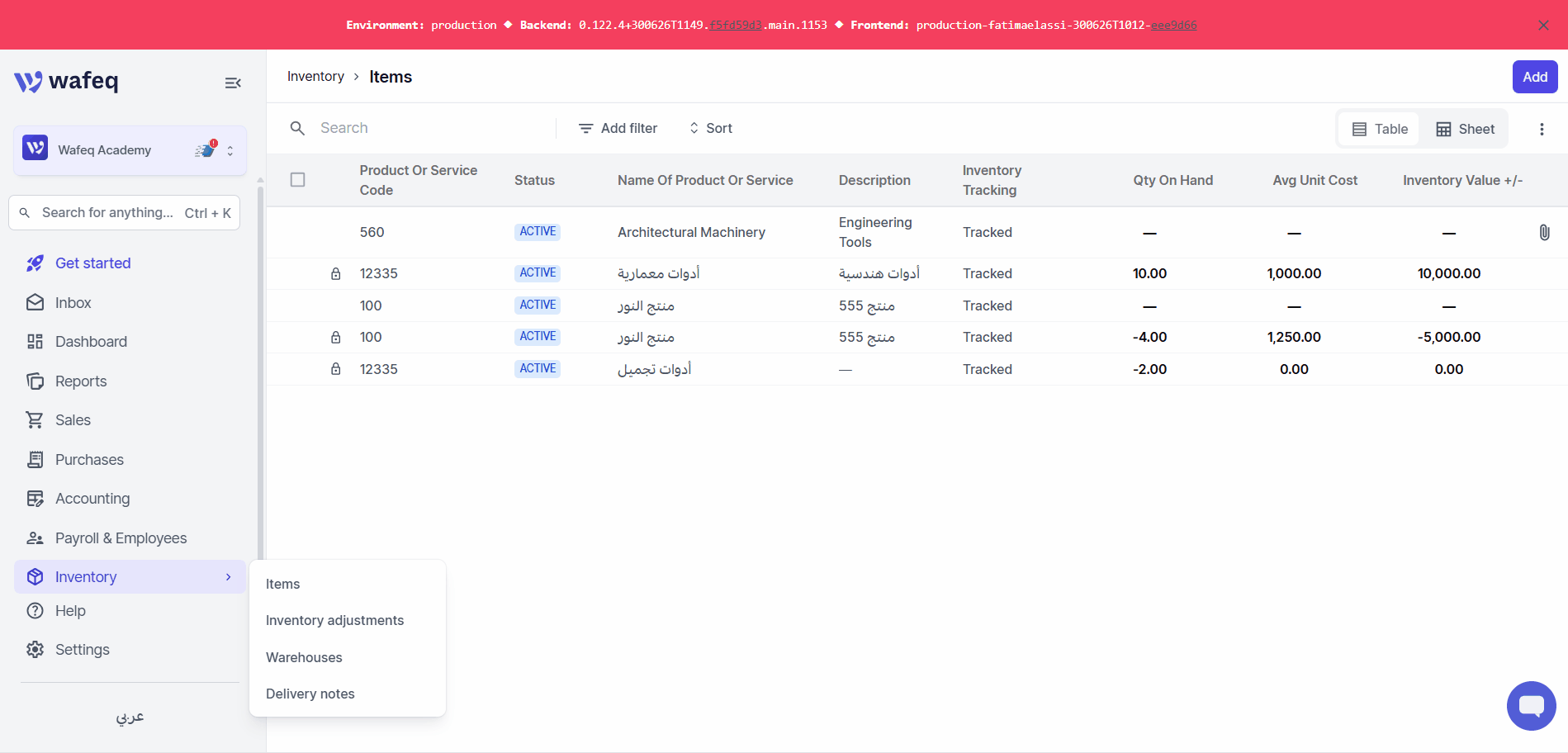1568x753 pixels.
Task: Open the Help question mark icon
Action: [35, 611]
